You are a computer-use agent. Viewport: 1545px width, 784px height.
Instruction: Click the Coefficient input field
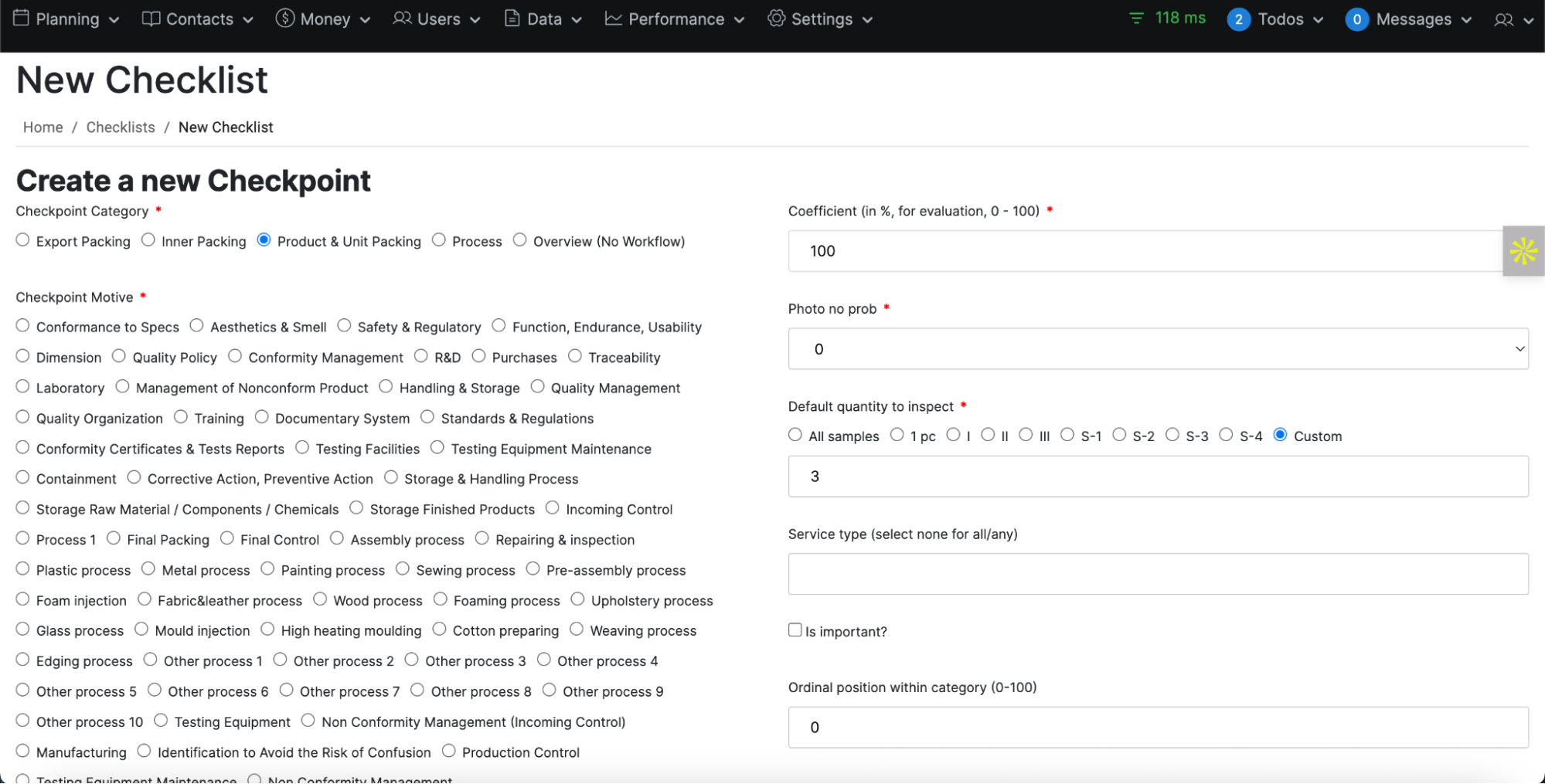tap(1144, 251)
